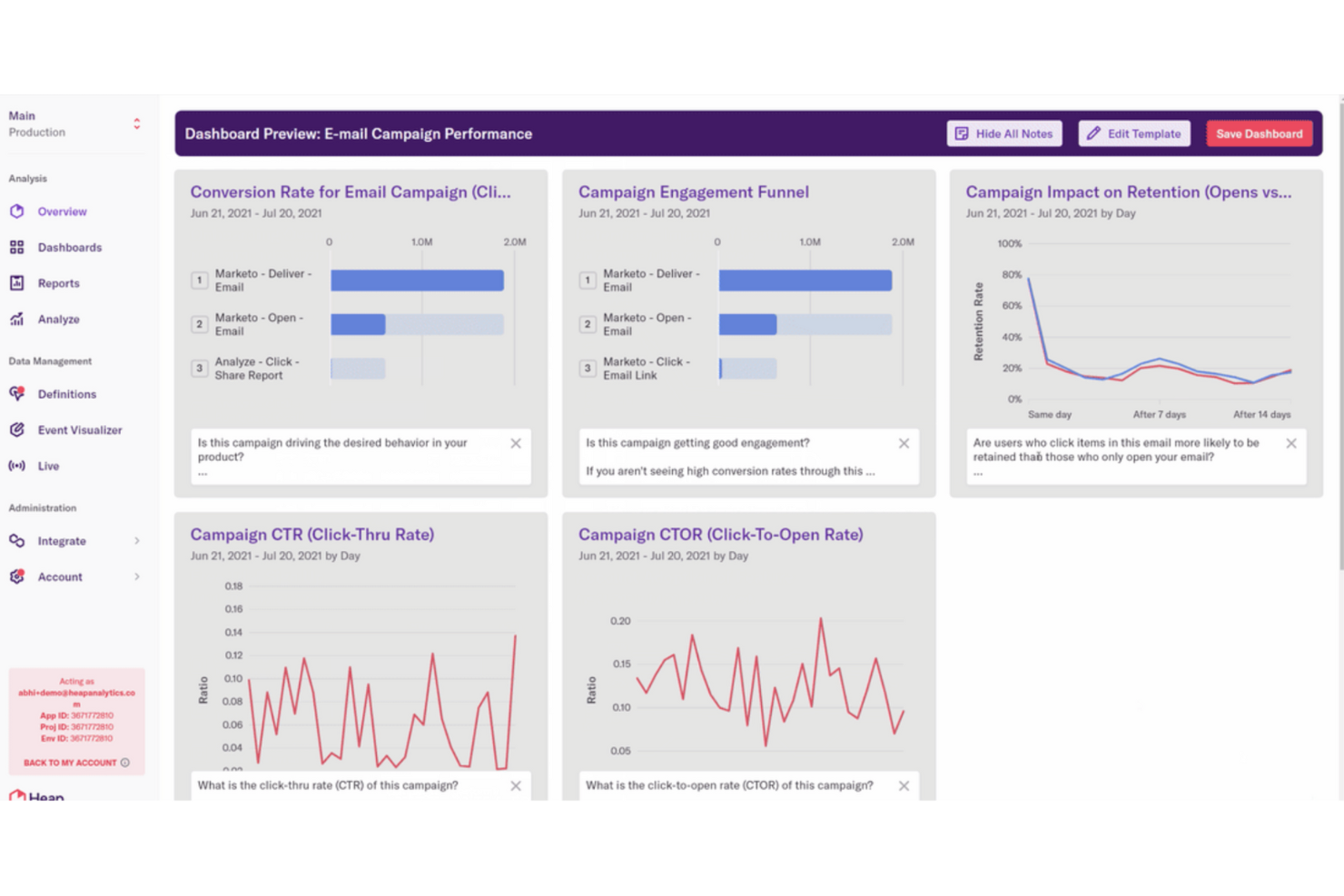1344x896 pixels.
Task: Click the note icon in Hide All Notes
Action: point(962,133)
